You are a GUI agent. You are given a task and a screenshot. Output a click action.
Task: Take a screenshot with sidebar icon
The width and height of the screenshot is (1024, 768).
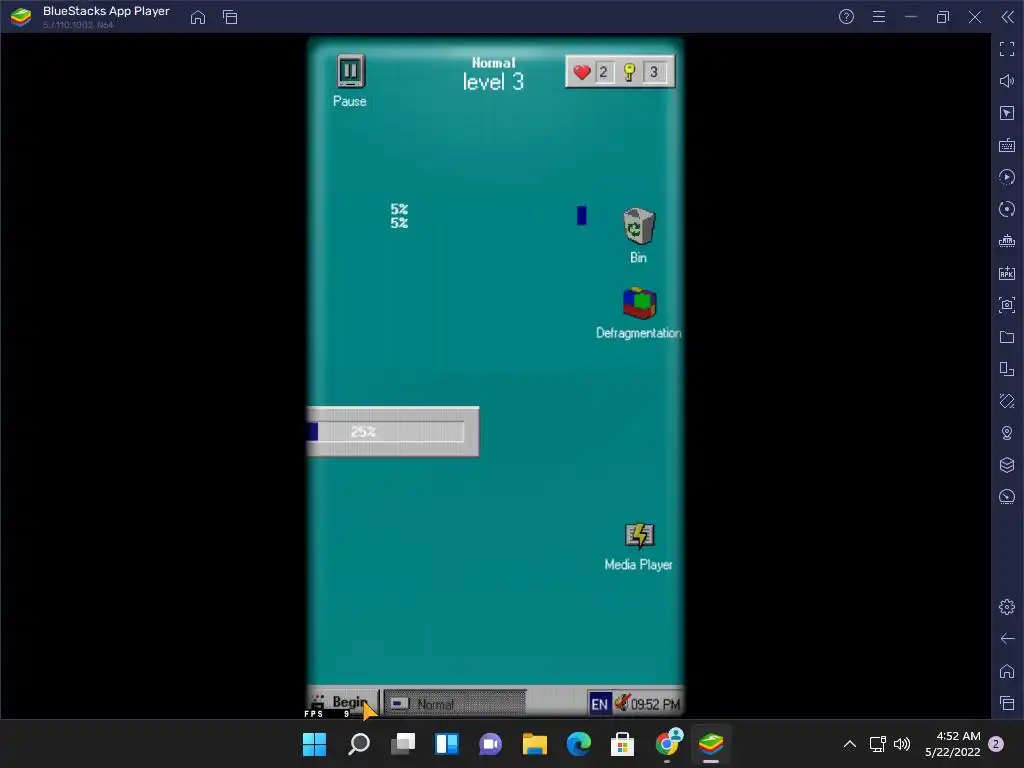click(1007, 305)
